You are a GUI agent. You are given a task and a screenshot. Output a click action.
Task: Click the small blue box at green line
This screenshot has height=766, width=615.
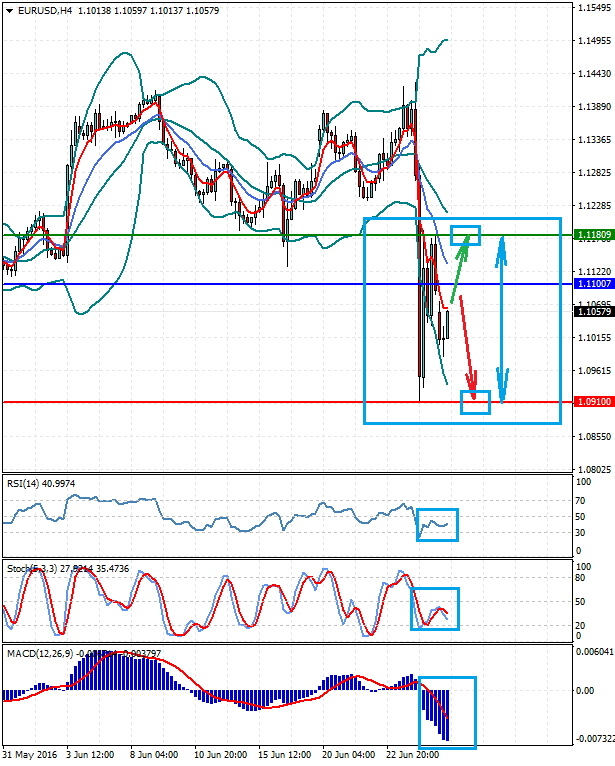[466, 235]
